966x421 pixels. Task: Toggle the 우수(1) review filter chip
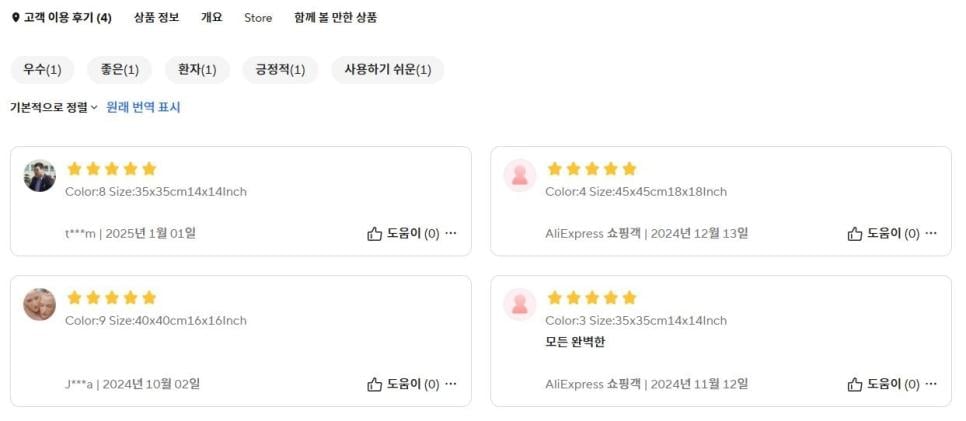[42, 70]
